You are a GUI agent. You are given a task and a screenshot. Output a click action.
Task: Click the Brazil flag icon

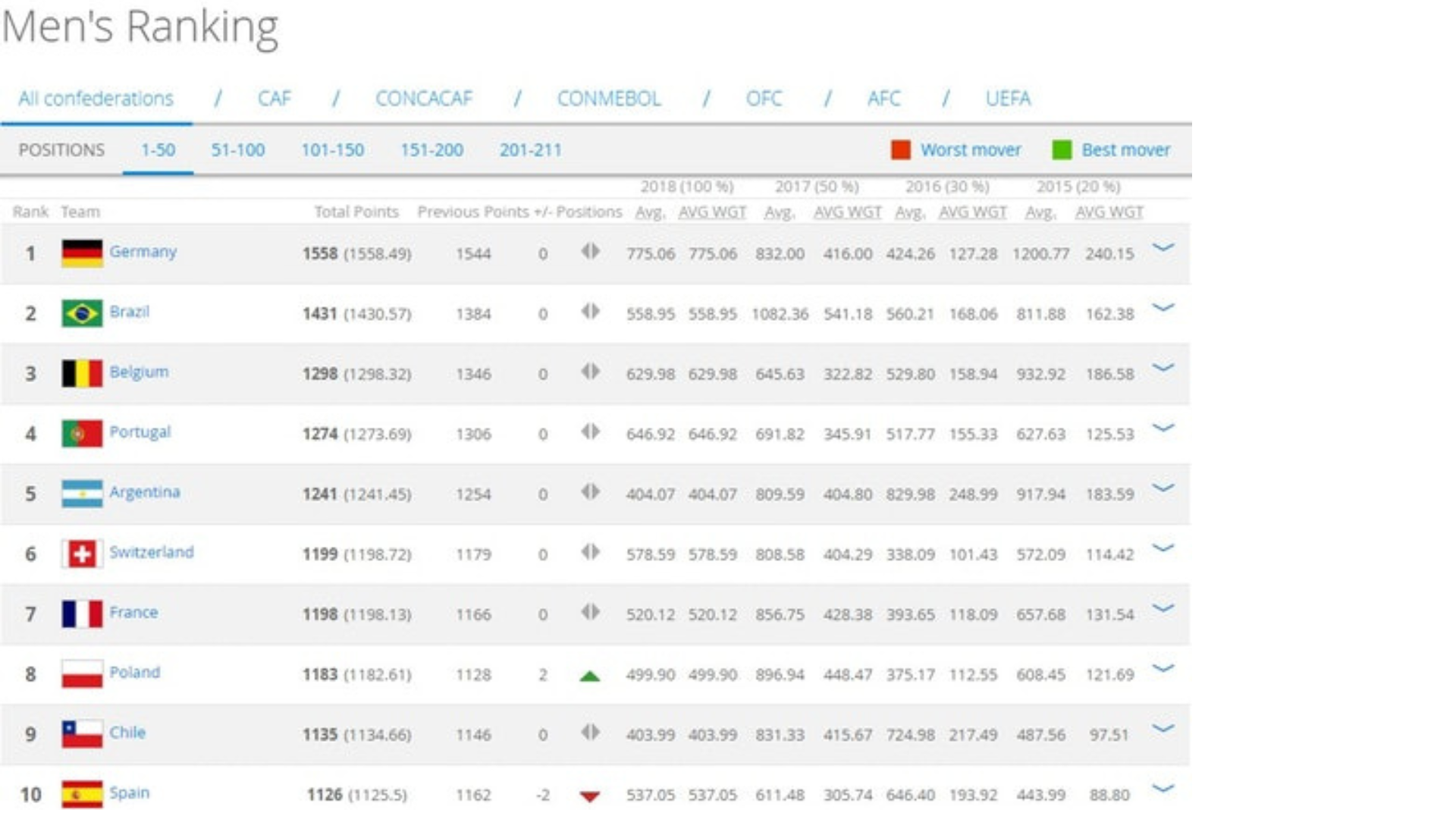pyautogui.click(x=82, y=313)
